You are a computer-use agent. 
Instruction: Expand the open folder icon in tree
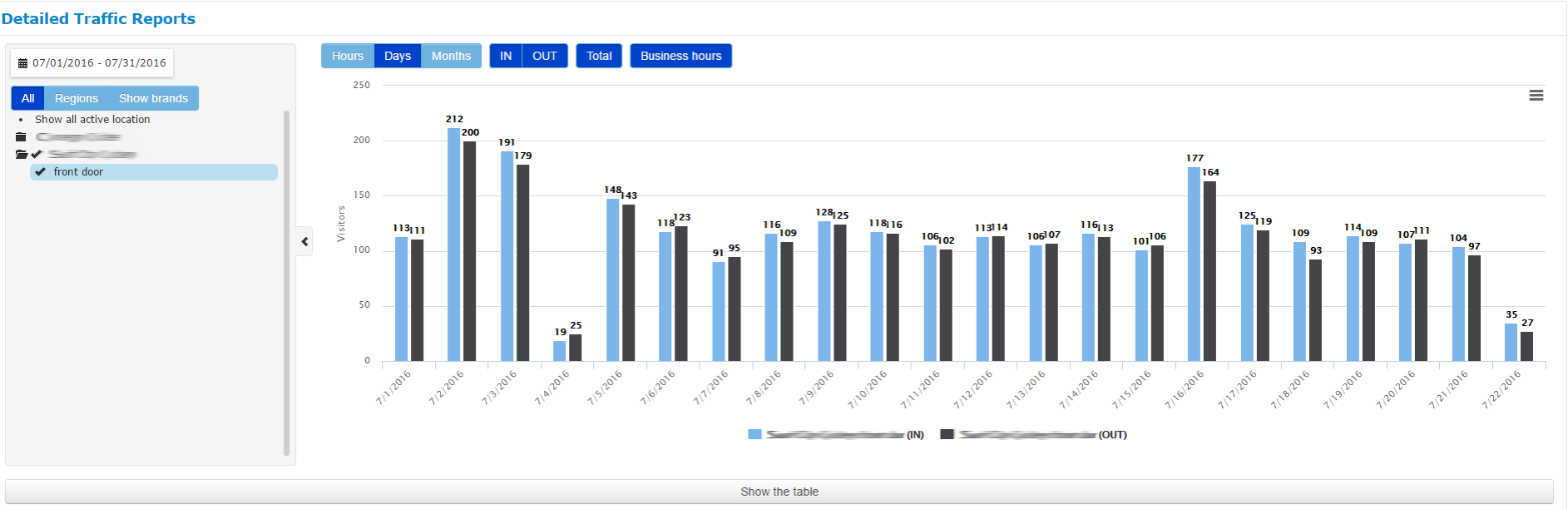point(22,155)
